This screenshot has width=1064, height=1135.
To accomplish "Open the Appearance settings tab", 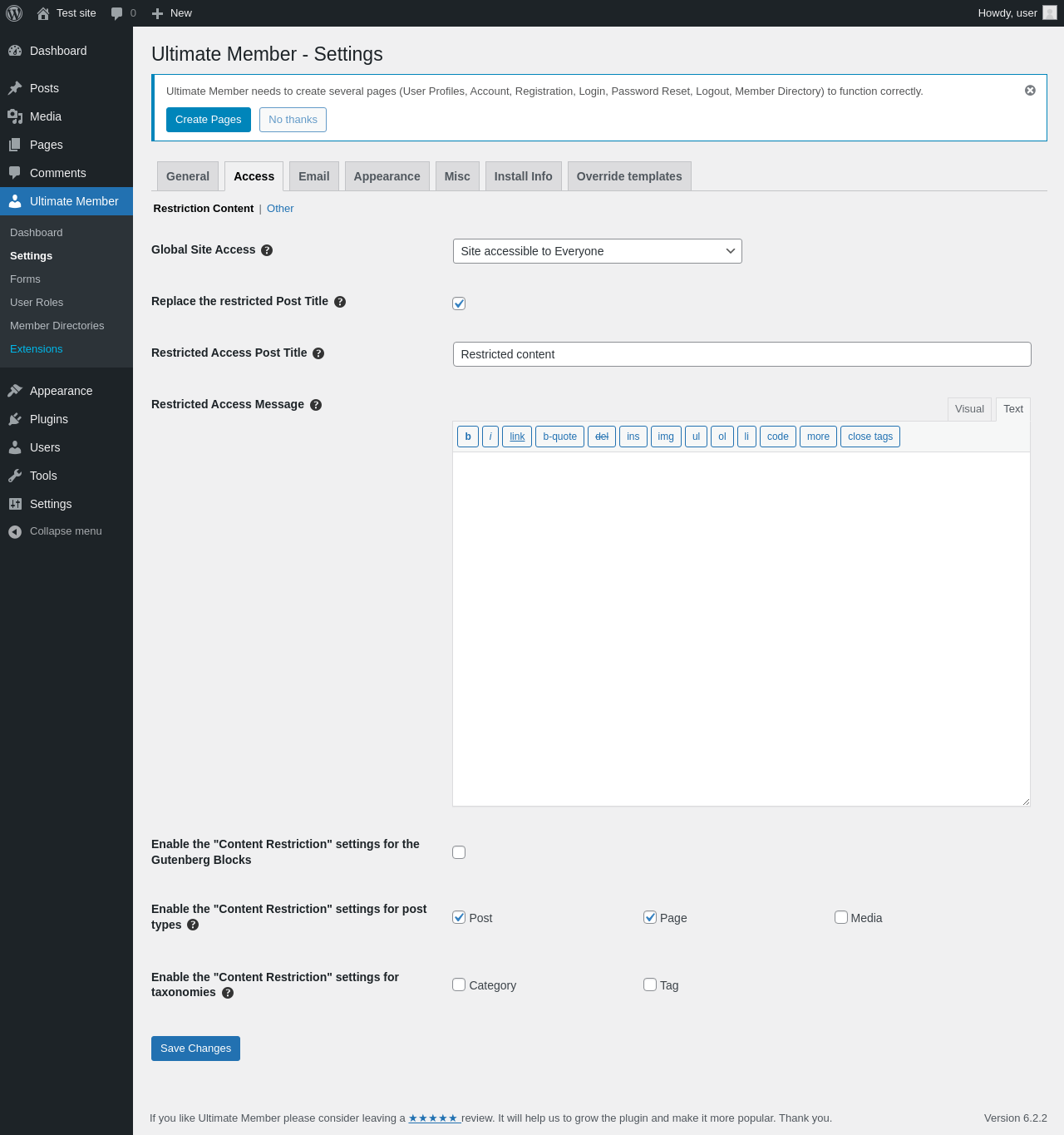I will [x=387, y=176].
